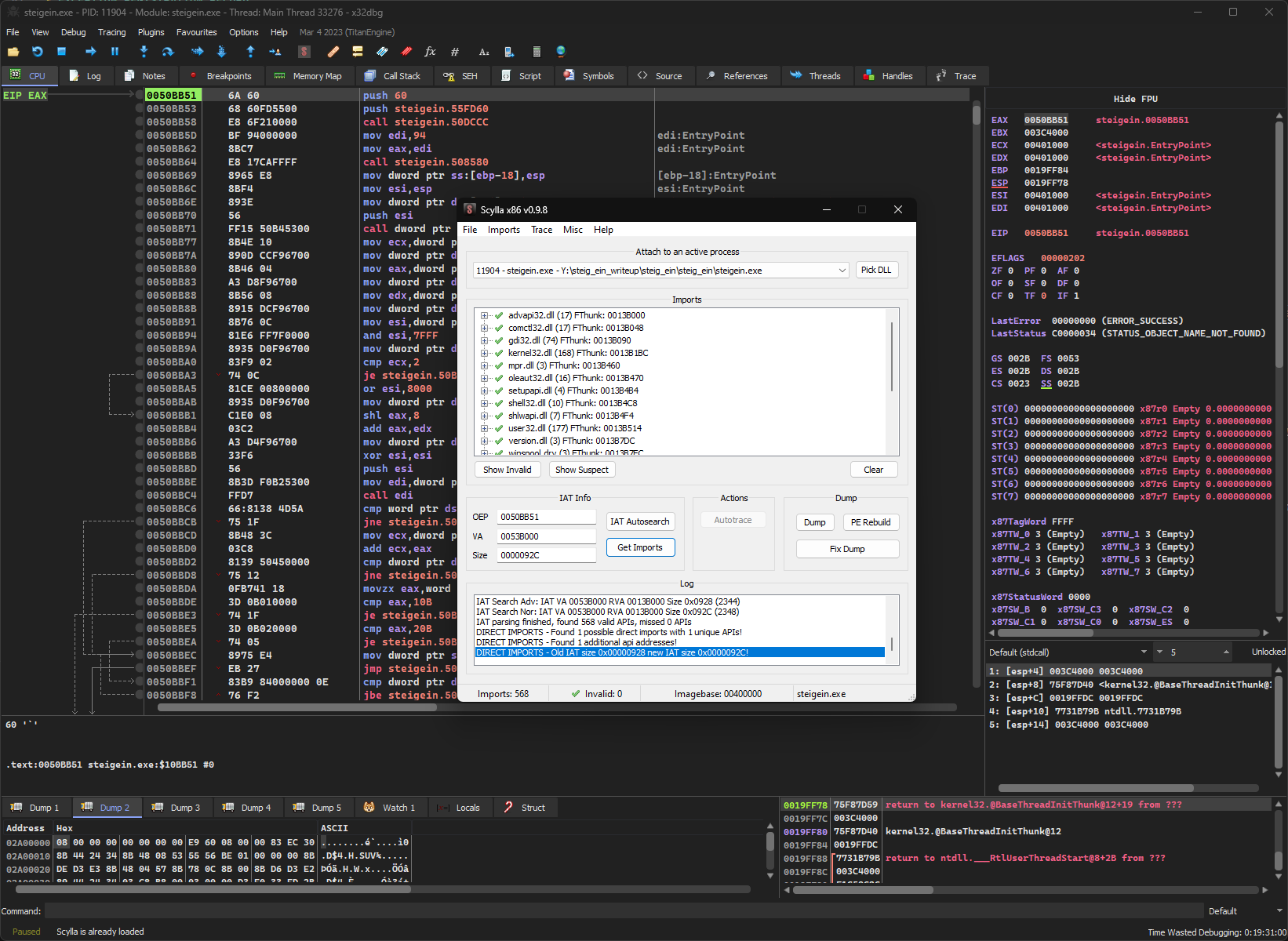Click the open file folder icon
The height and width of the screenshot is (941, 1288).
(x=13, y=52)
